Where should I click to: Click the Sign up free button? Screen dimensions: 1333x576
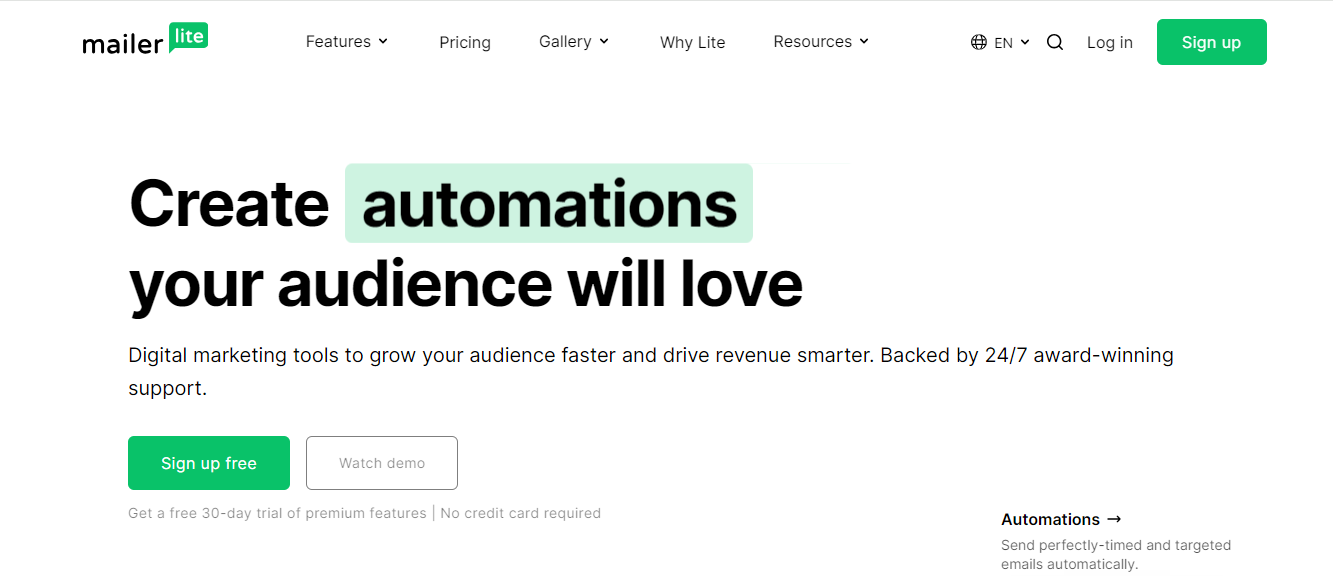208,462
